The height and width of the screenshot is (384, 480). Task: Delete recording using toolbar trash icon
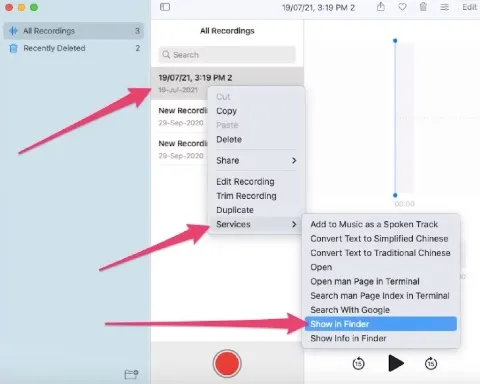423,7
